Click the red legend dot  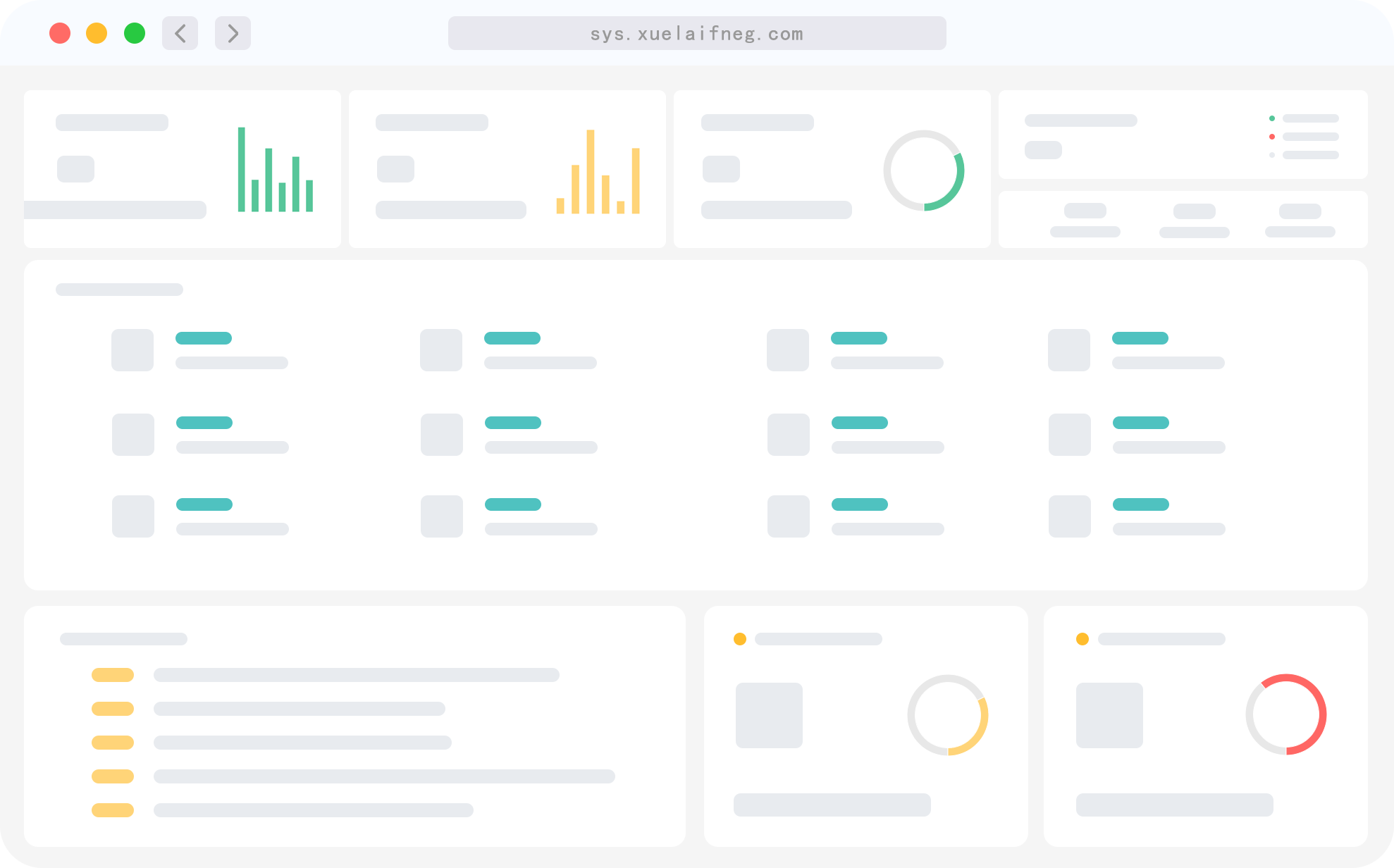click(1271, 137)
